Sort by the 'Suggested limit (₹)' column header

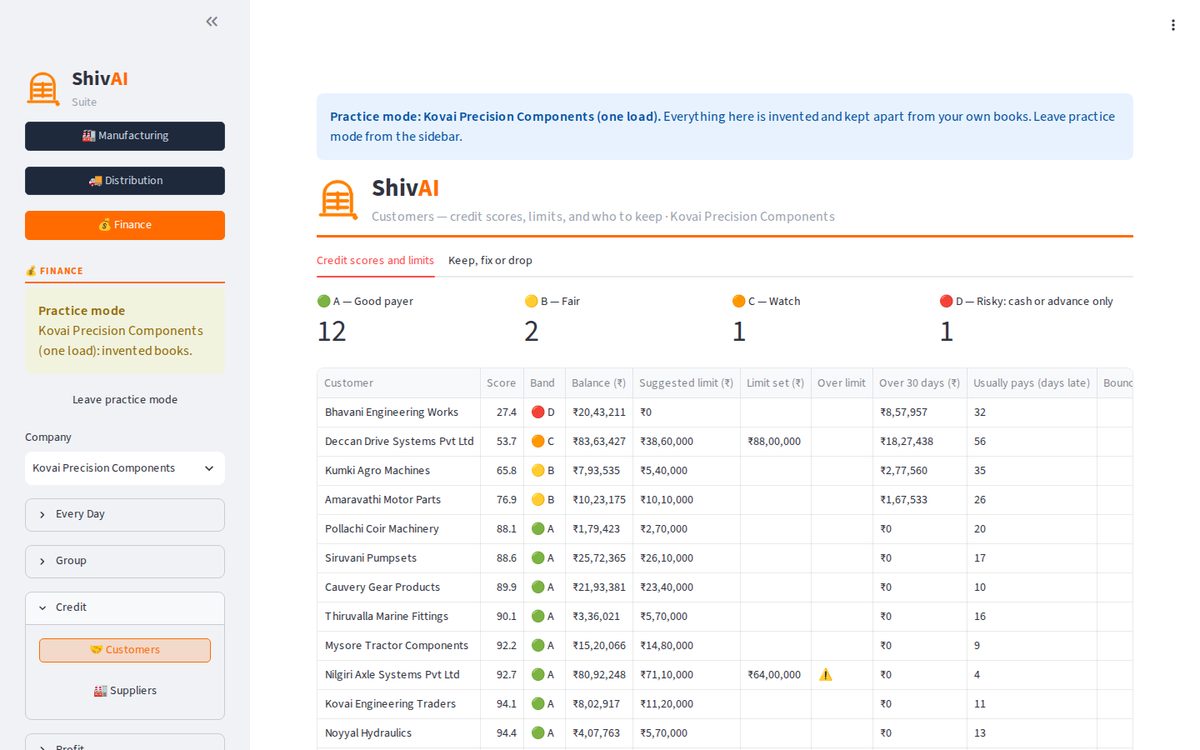(686, 383)
